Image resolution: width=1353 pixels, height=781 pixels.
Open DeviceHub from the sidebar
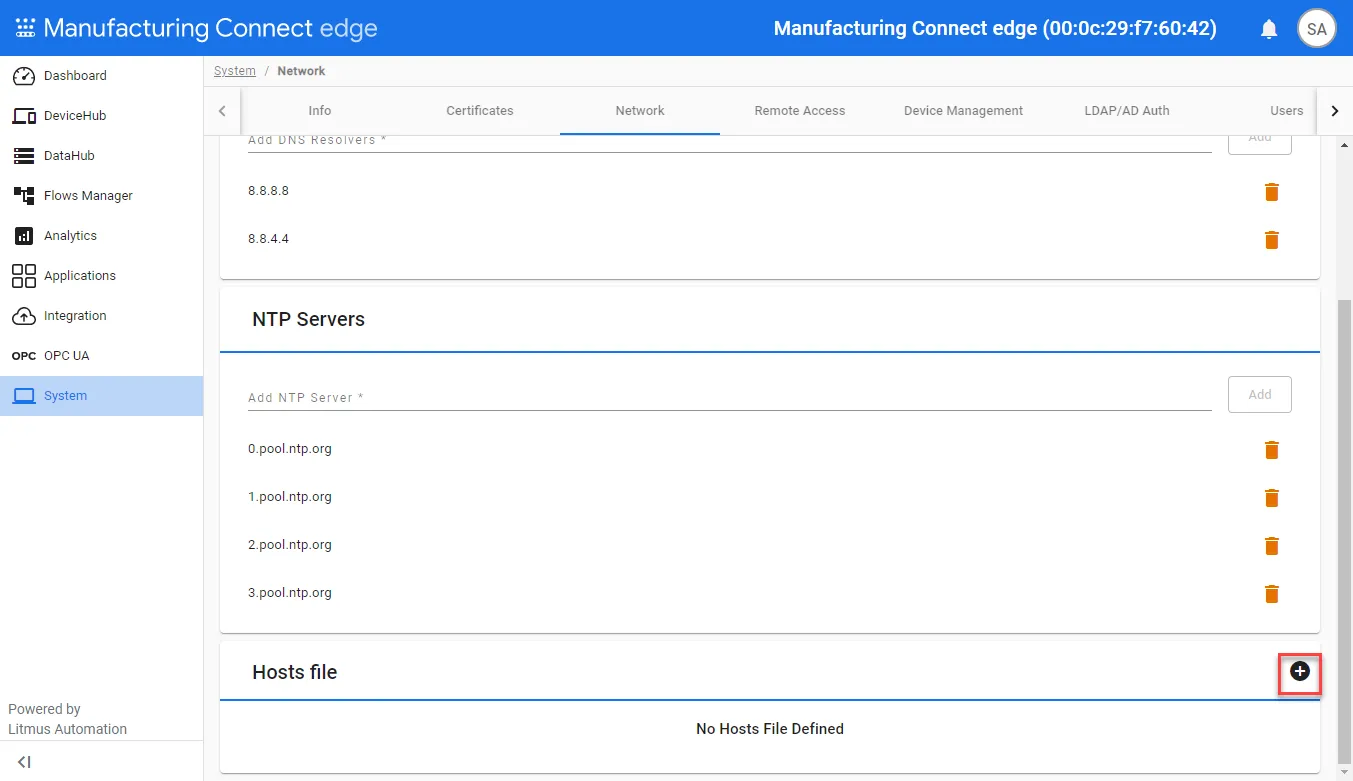pos(101,116)
